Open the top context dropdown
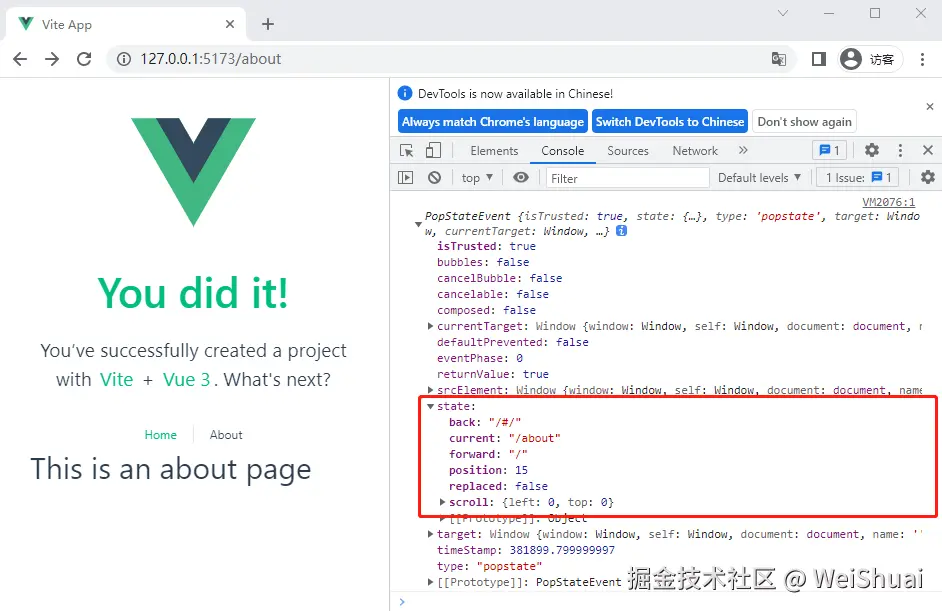Viewport: 942px width, 611px height. click(477, 178)
